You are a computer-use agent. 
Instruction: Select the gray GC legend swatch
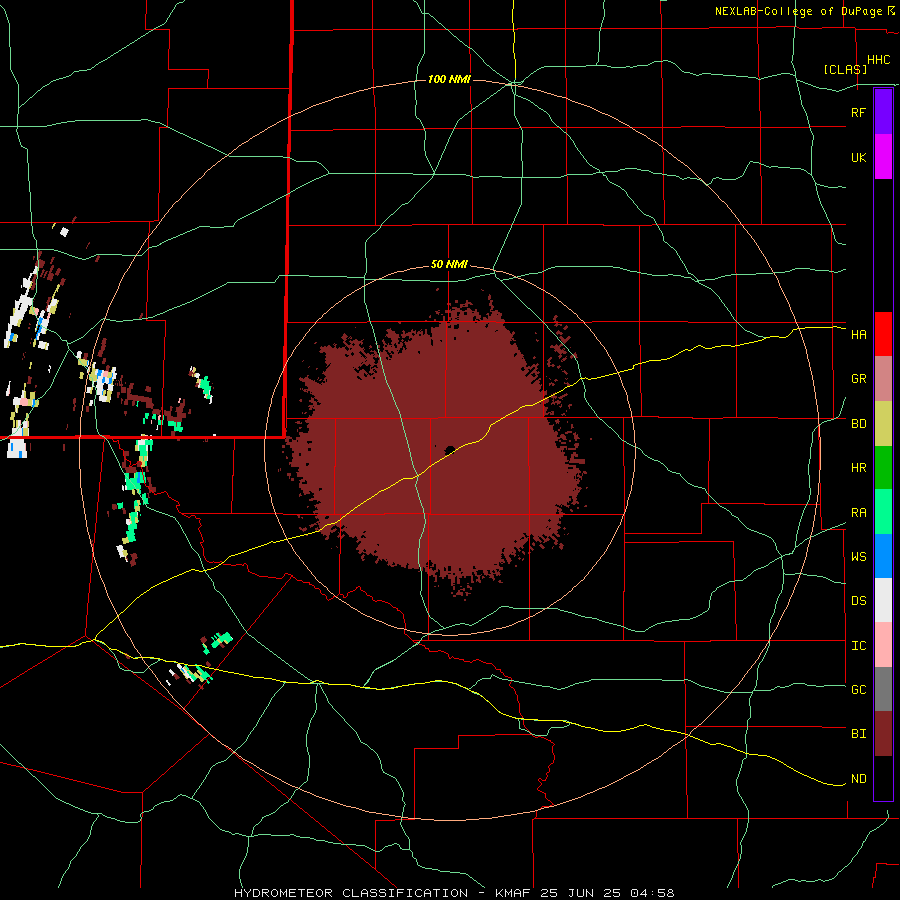(x=883, y=689)
